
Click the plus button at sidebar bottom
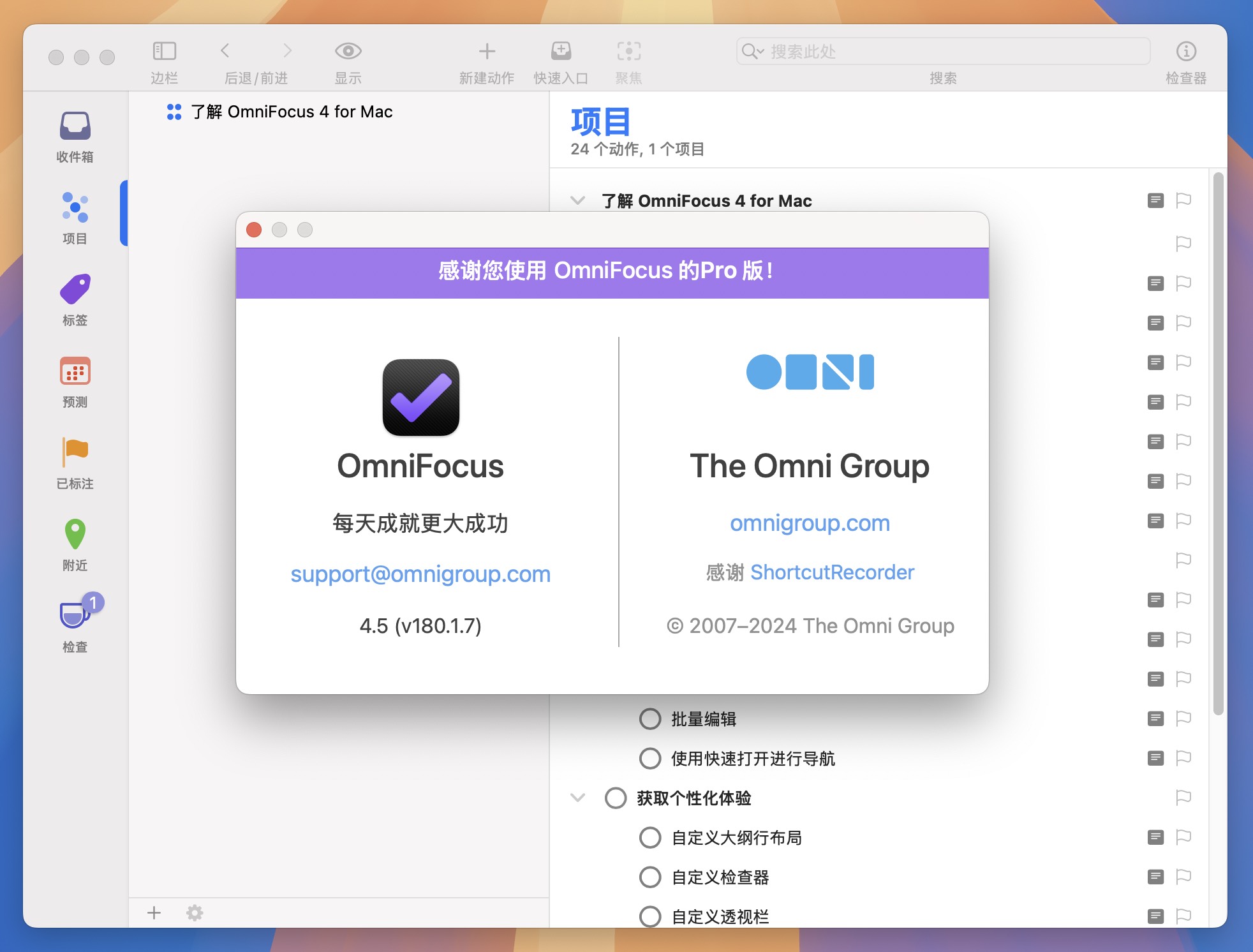pyautogui.click(x=154, y=913)
